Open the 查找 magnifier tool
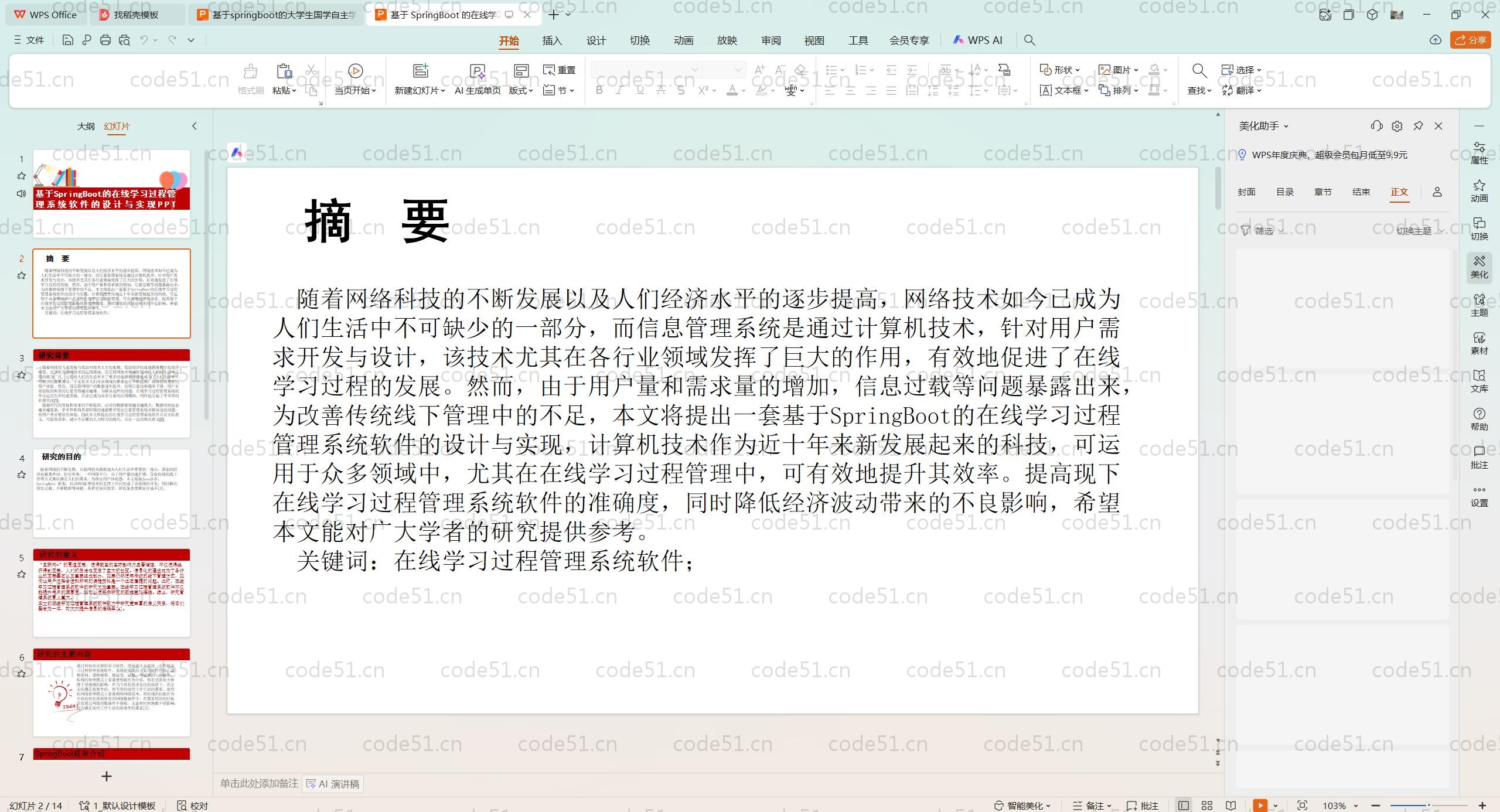Viewport: 1500px width, 812px height. click(x=1199, y=71)
